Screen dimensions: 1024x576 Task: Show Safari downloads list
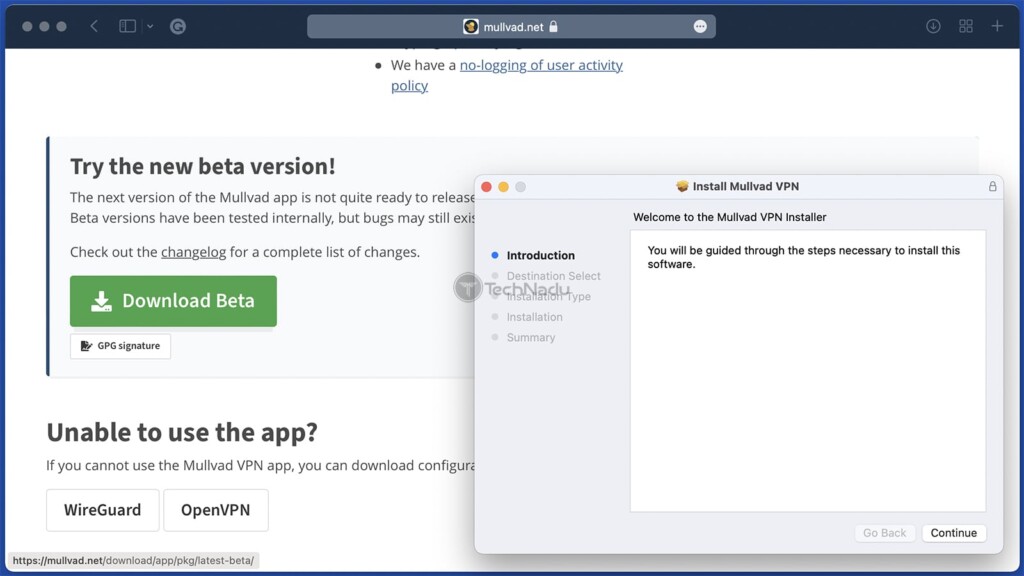point(933,26)
